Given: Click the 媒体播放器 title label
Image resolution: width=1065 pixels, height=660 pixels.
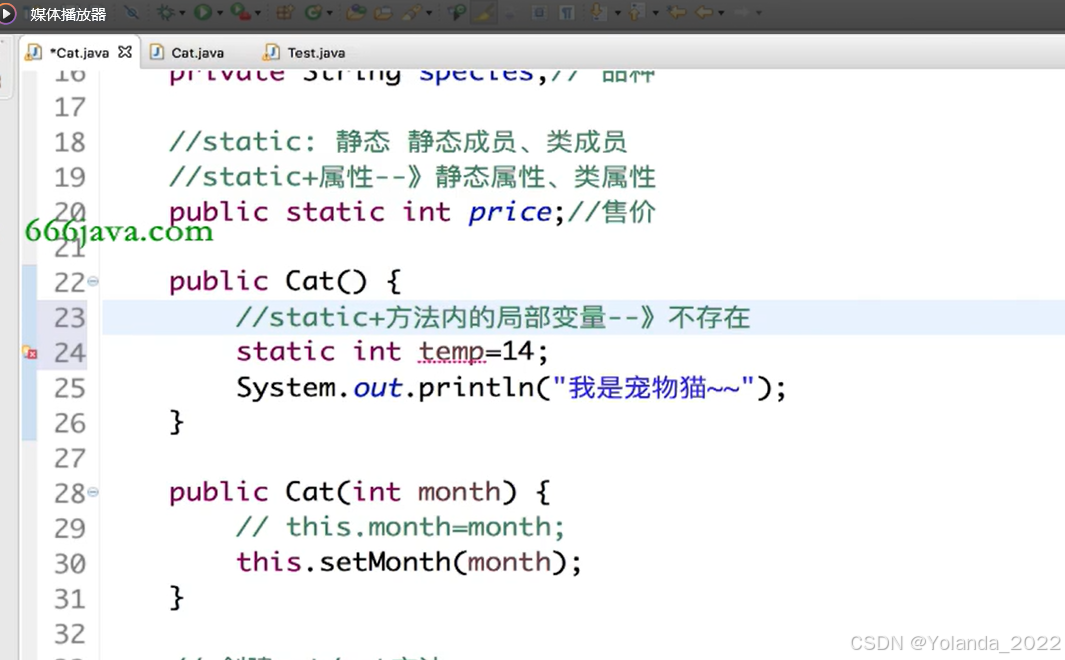Looking at the screenshot, I should pos(68,14).
